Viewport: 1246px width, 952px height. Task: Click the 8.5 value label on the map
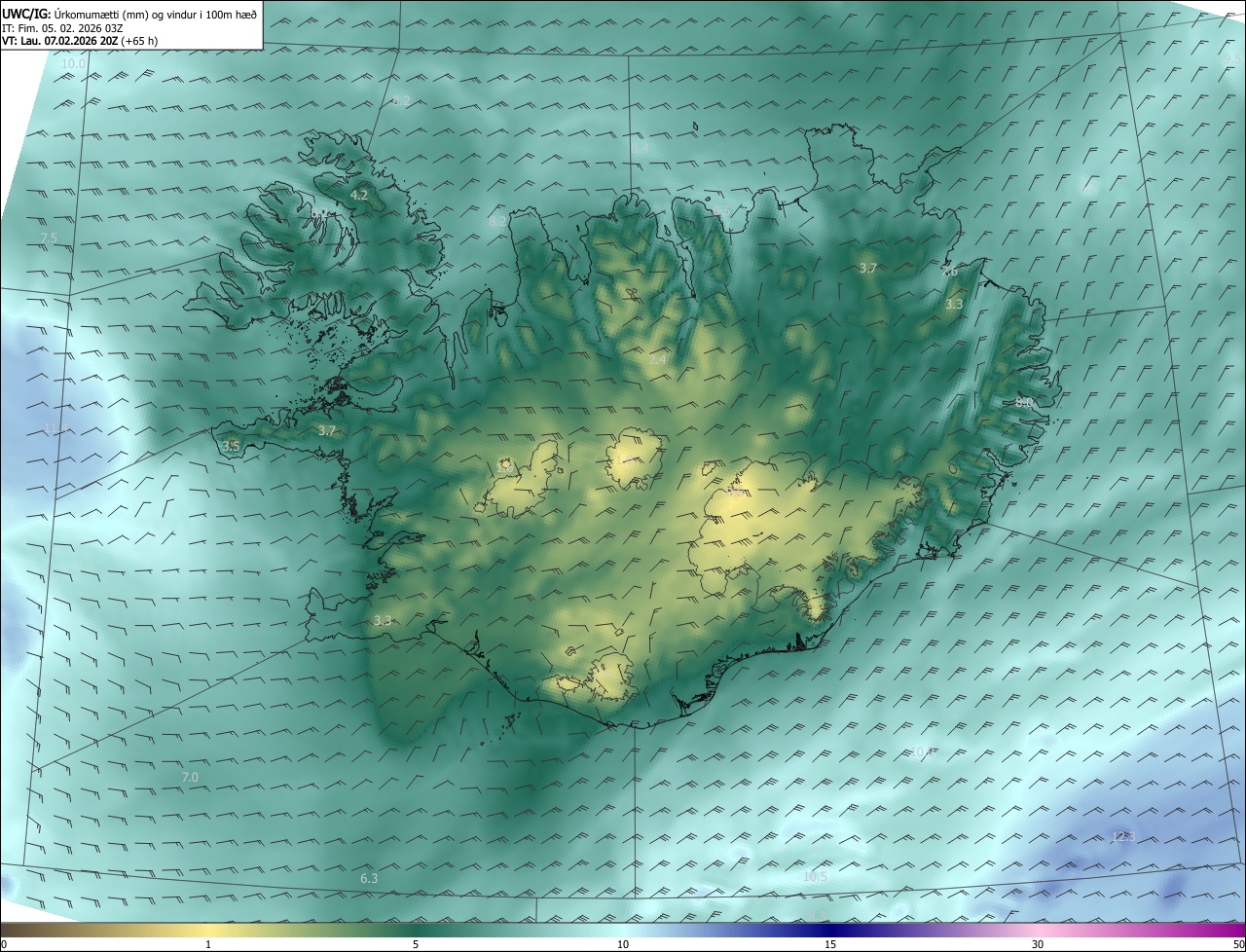tap(721, 211)
